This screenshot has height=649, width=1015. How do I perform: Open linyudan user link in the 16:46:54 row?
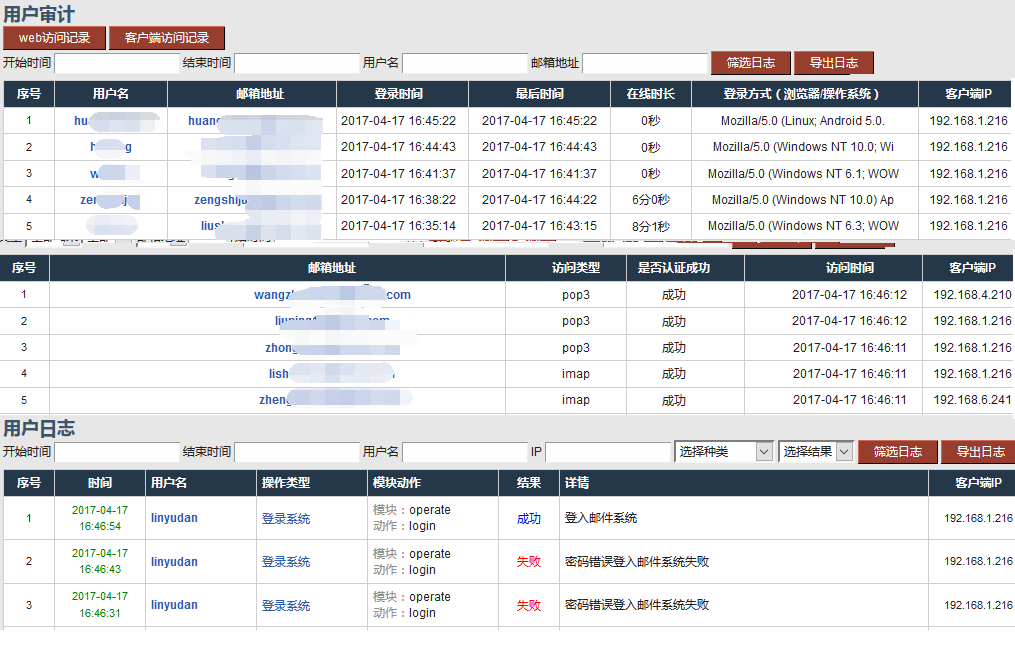point(174,518)
